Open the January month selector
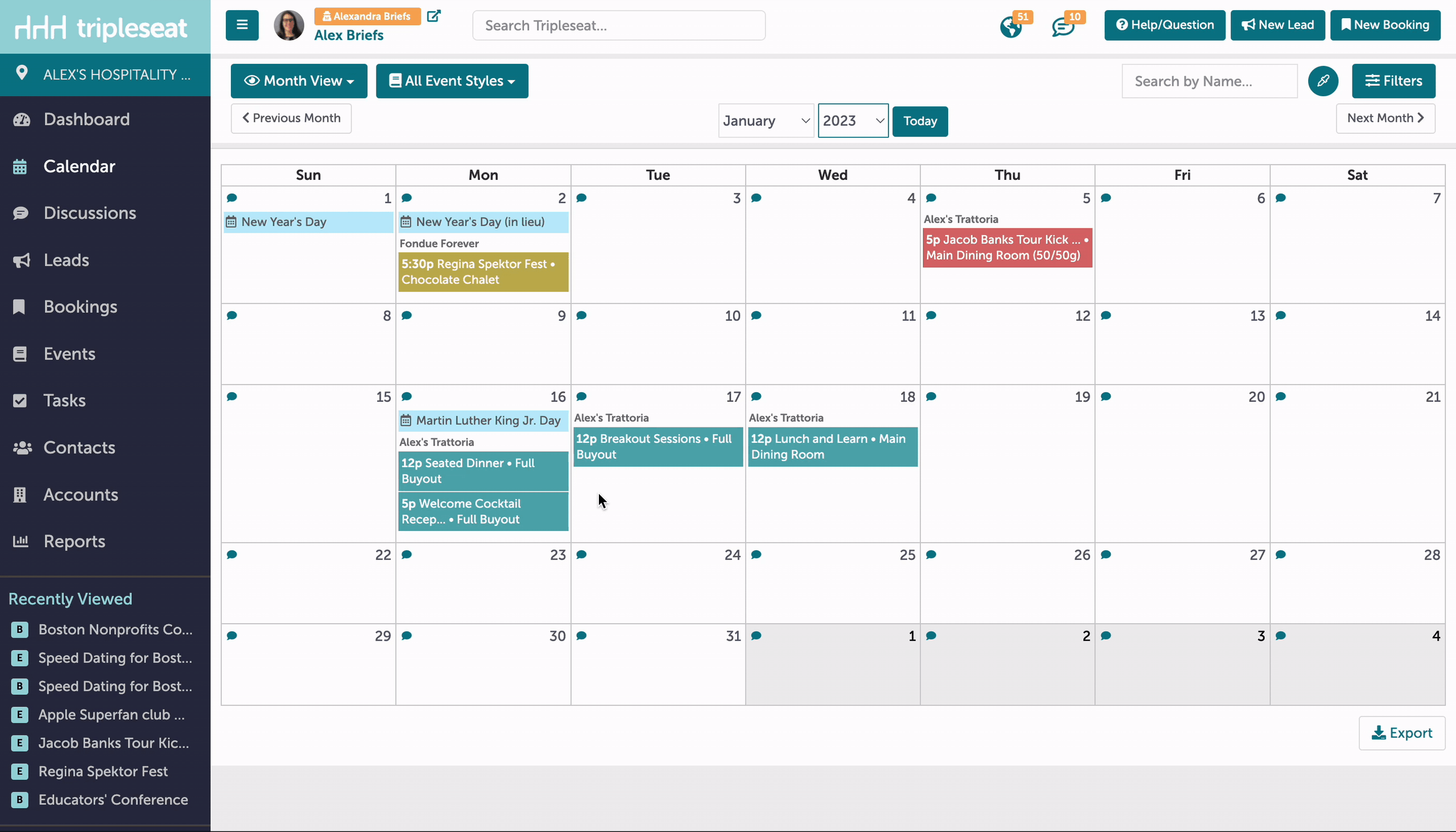The height and width of the screenshot is (832, 1456). (766, 121)
